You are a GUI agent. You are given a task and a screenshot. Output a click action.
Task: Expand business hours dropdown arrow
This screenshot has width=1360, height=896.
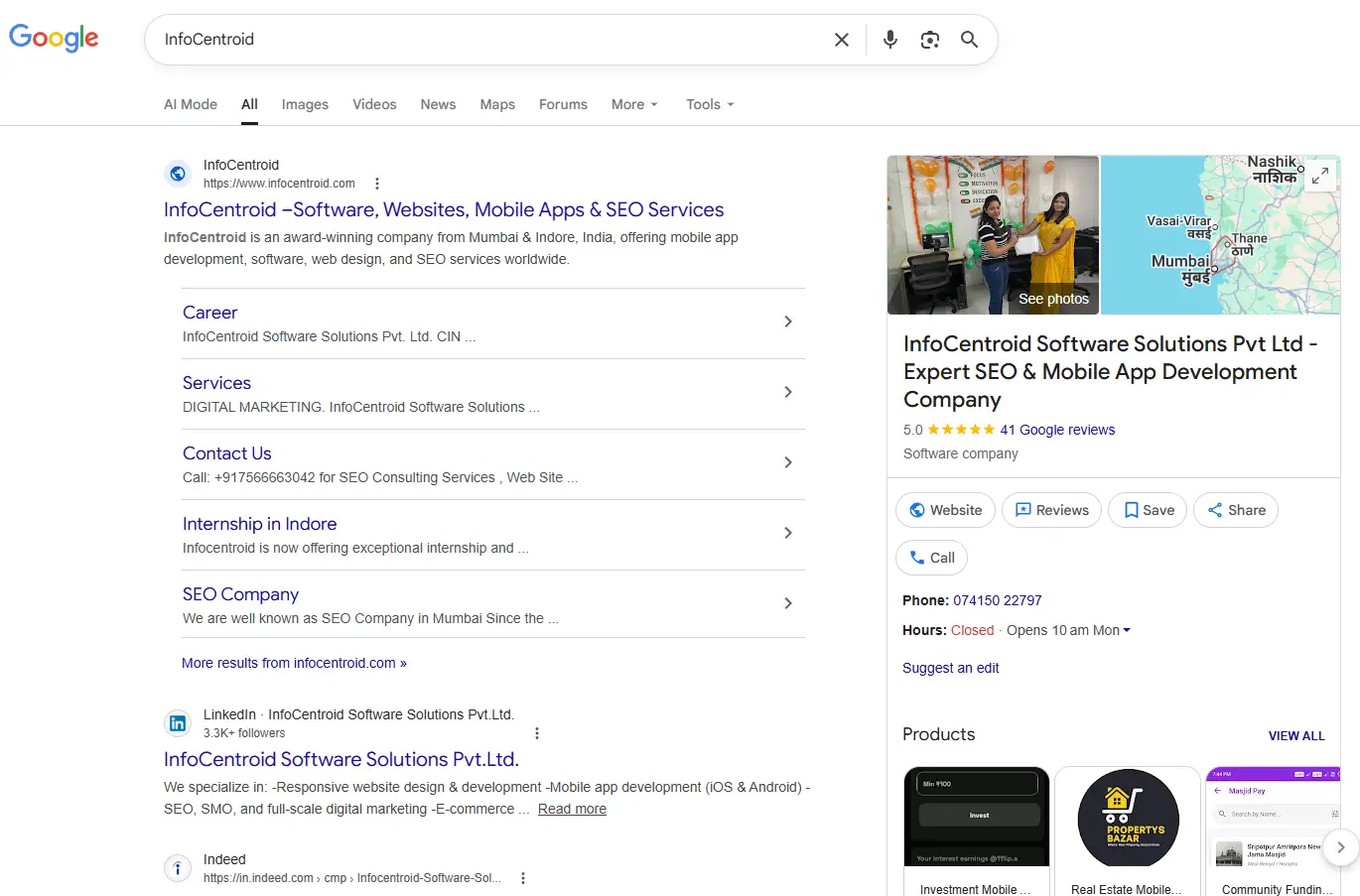pos(1127,630)
